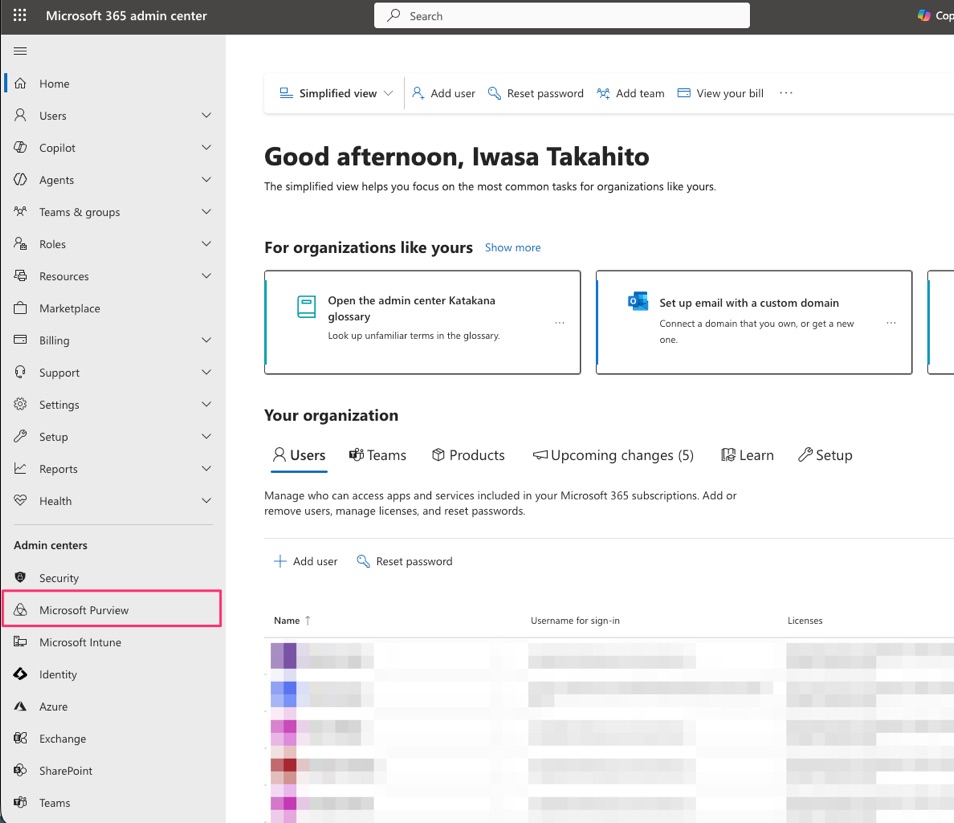Expand the Reports chevron
The width and height of the screenshot is (954, 823).
point(206,468)
